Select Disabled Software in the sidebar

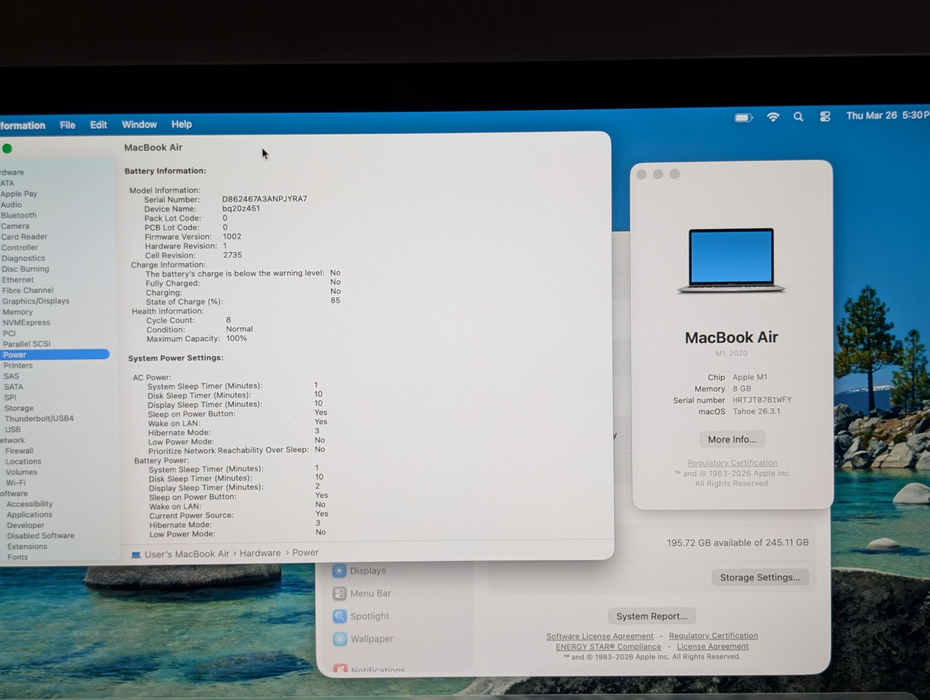(x=41, y=536)
